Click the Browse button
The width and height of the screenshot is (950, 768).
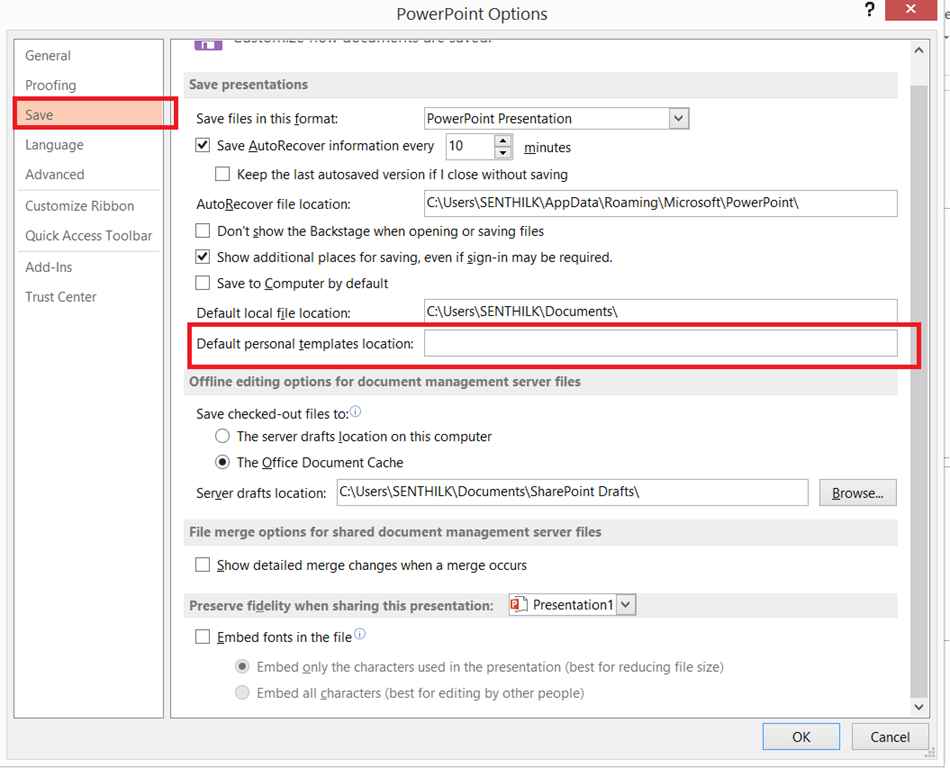pos(857,493)
